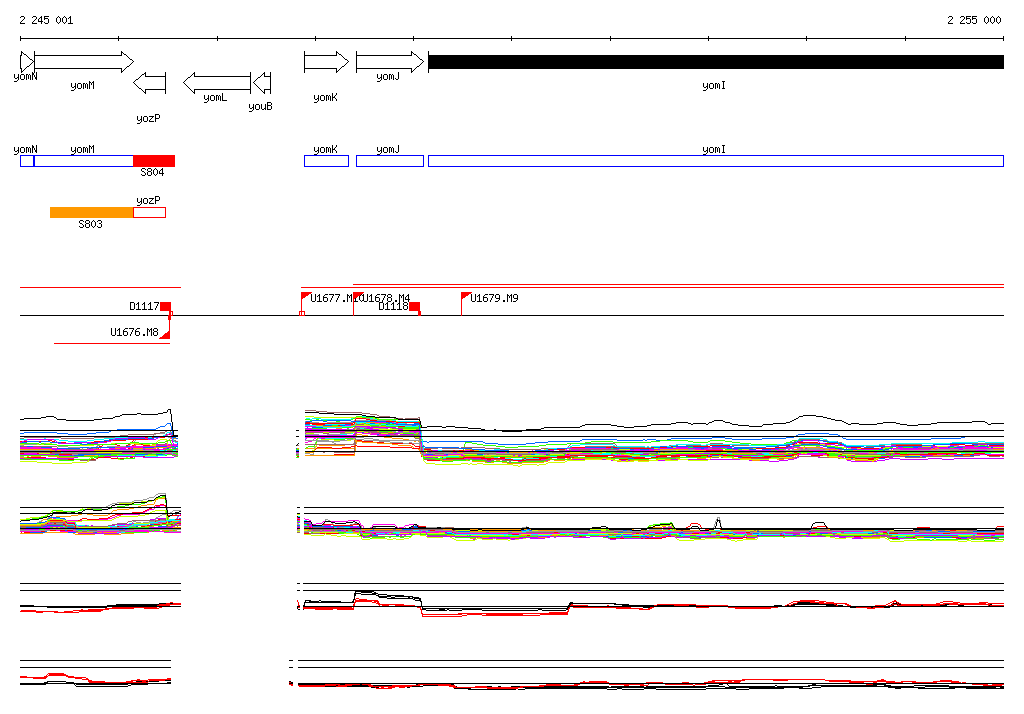The height and width of the screenshot is (714, 1024).
Task: Click the yomN gene arrow at top
Action: coord(27,62)
